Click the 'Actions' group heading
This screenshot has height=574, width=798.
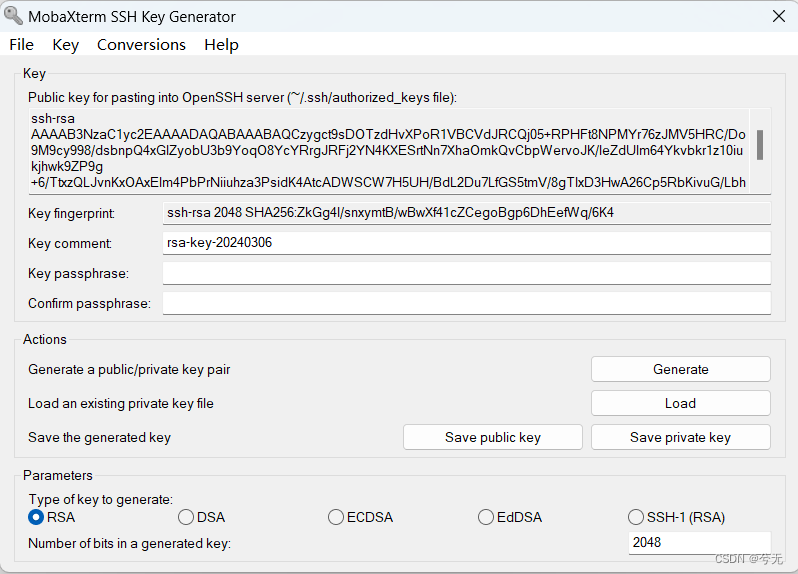(x=45, y=339)
